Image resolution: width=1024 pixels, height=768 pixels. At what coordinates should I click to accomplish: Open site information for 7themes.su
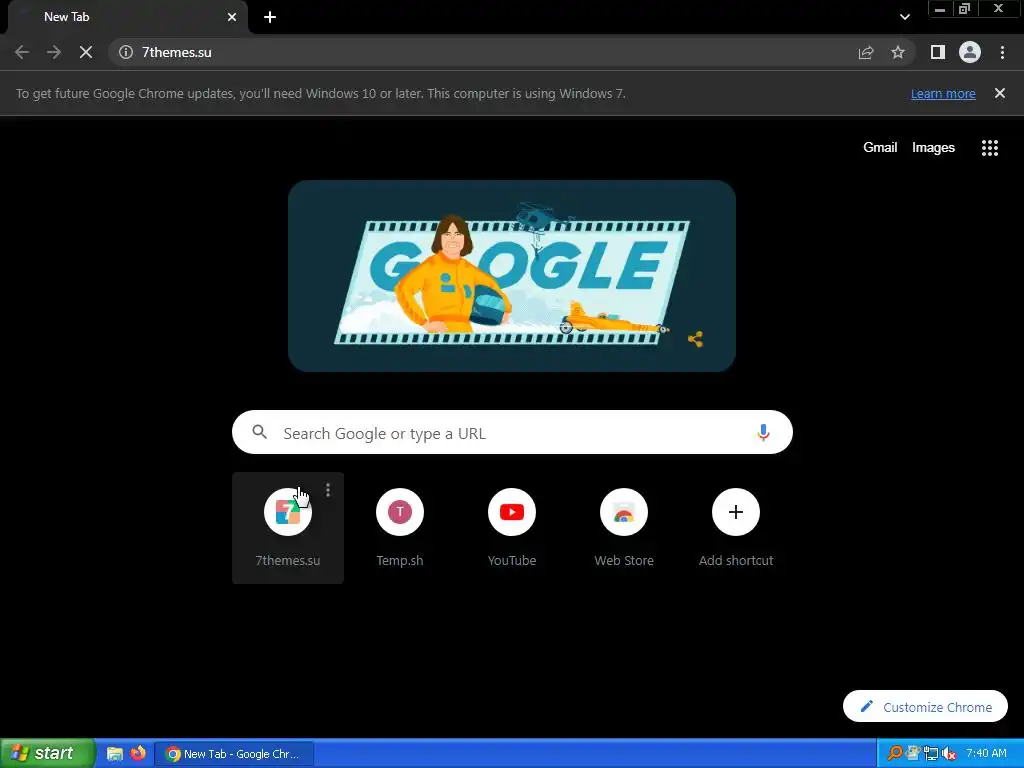click(126, 52)
